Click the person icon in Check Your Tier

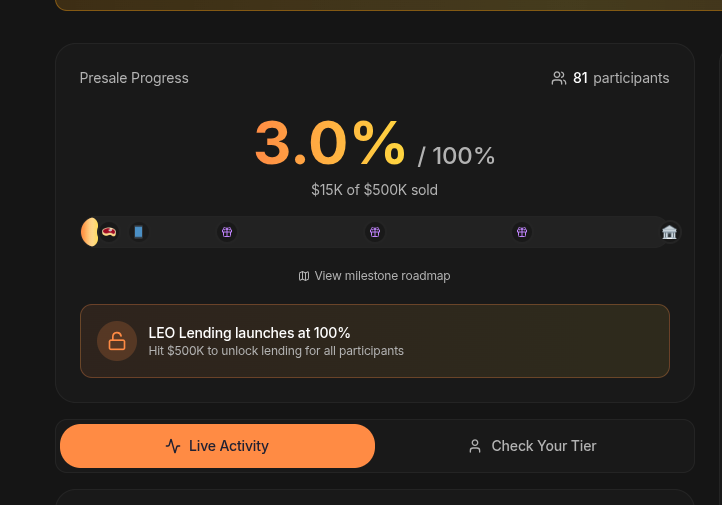pos(475,446)
